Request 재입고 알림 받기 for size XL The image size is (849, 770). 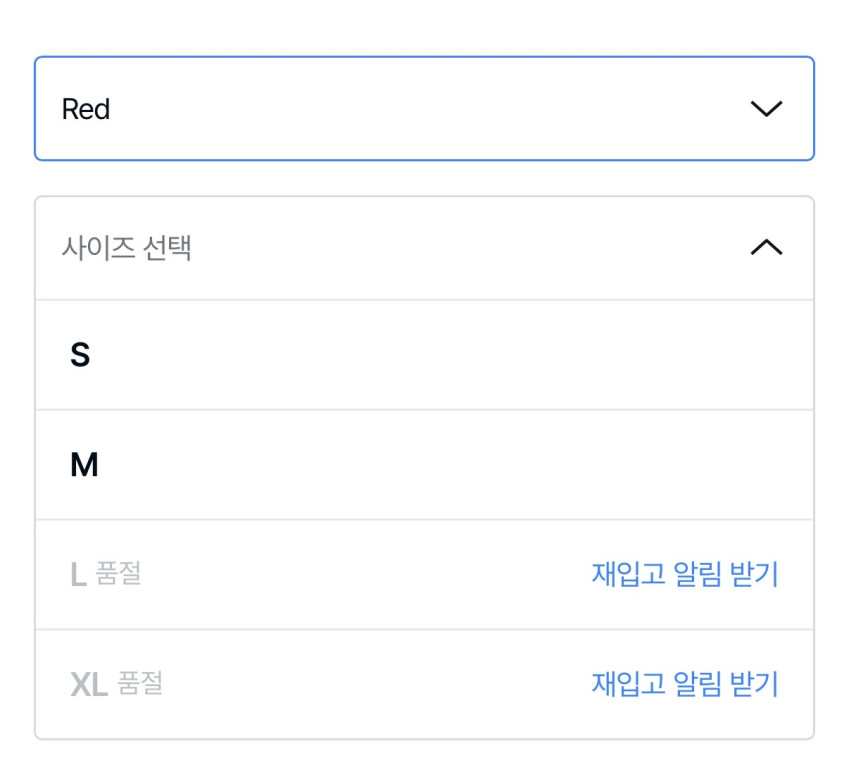(684, 685)
